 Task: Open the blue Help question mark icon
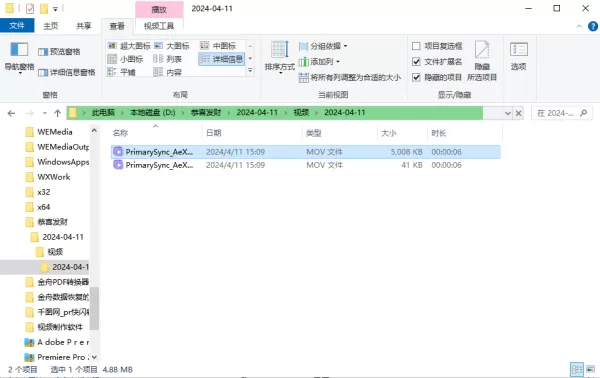[593, 26]
